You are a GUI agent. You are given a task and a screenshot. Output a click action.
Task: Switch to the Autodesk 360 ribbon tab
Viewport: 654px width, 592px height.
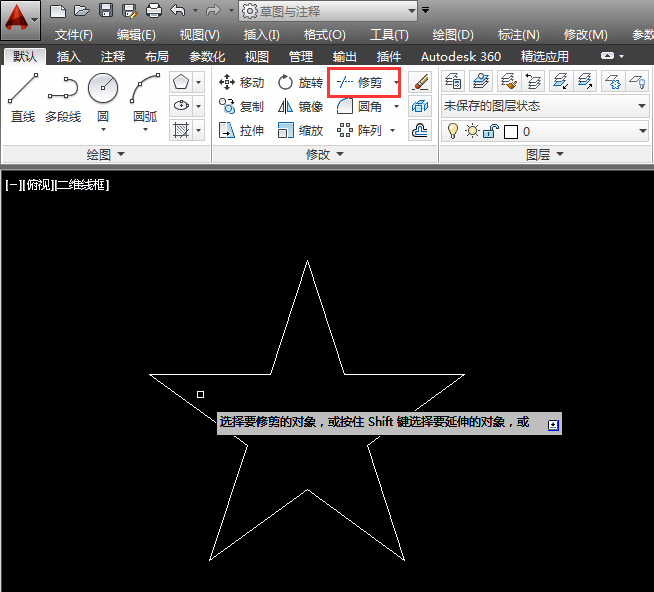point(460,56)
